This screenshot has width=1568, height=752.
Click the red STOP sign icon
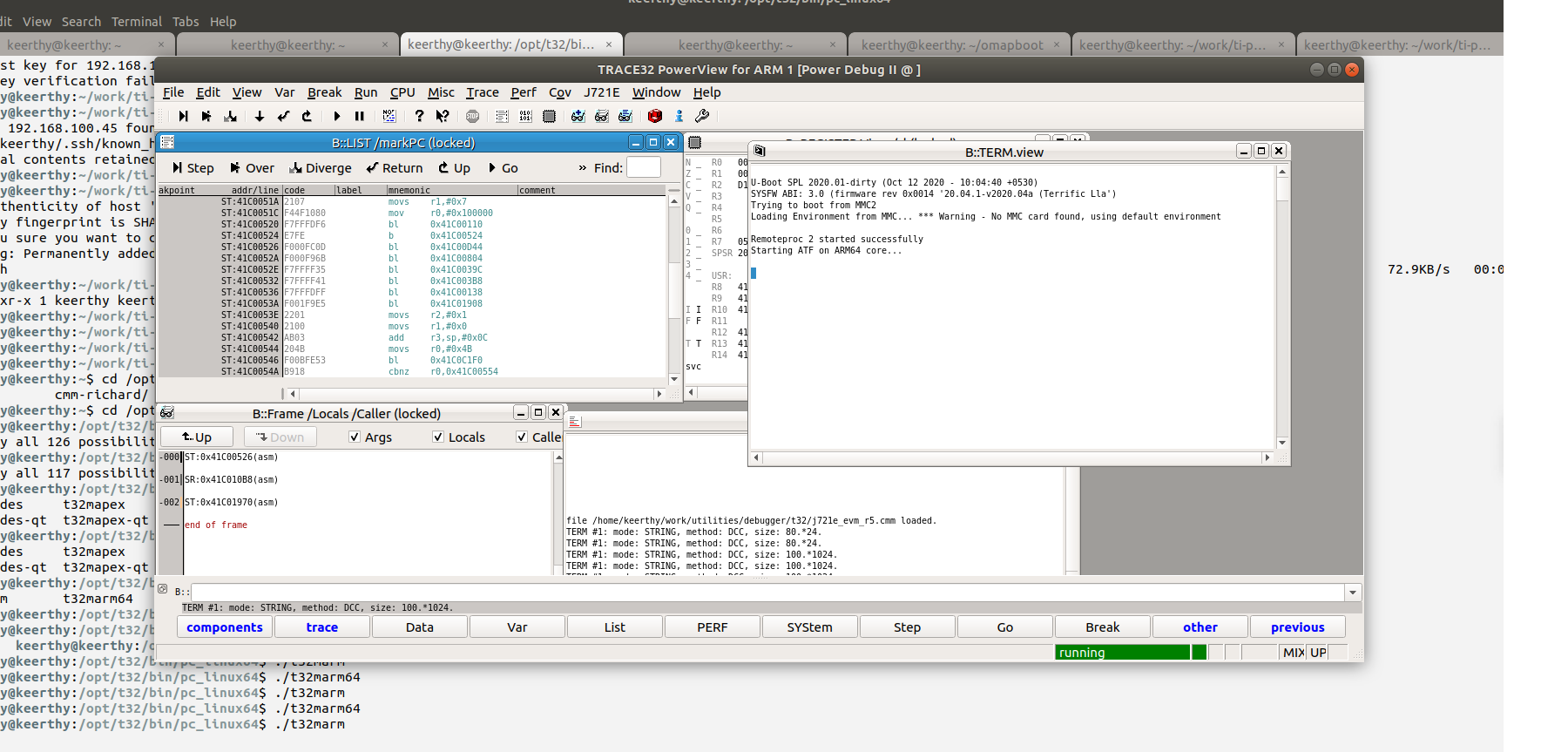click(472, 116)
